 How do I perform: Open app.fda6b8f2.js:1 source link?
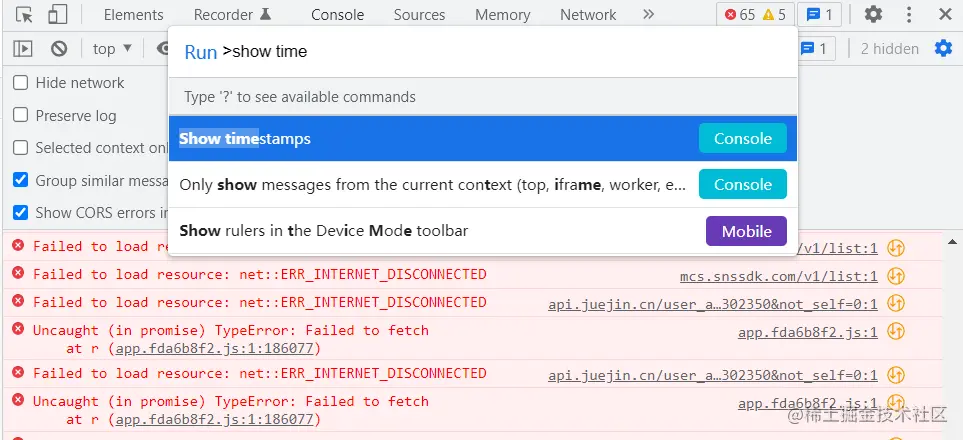(807, 331)
